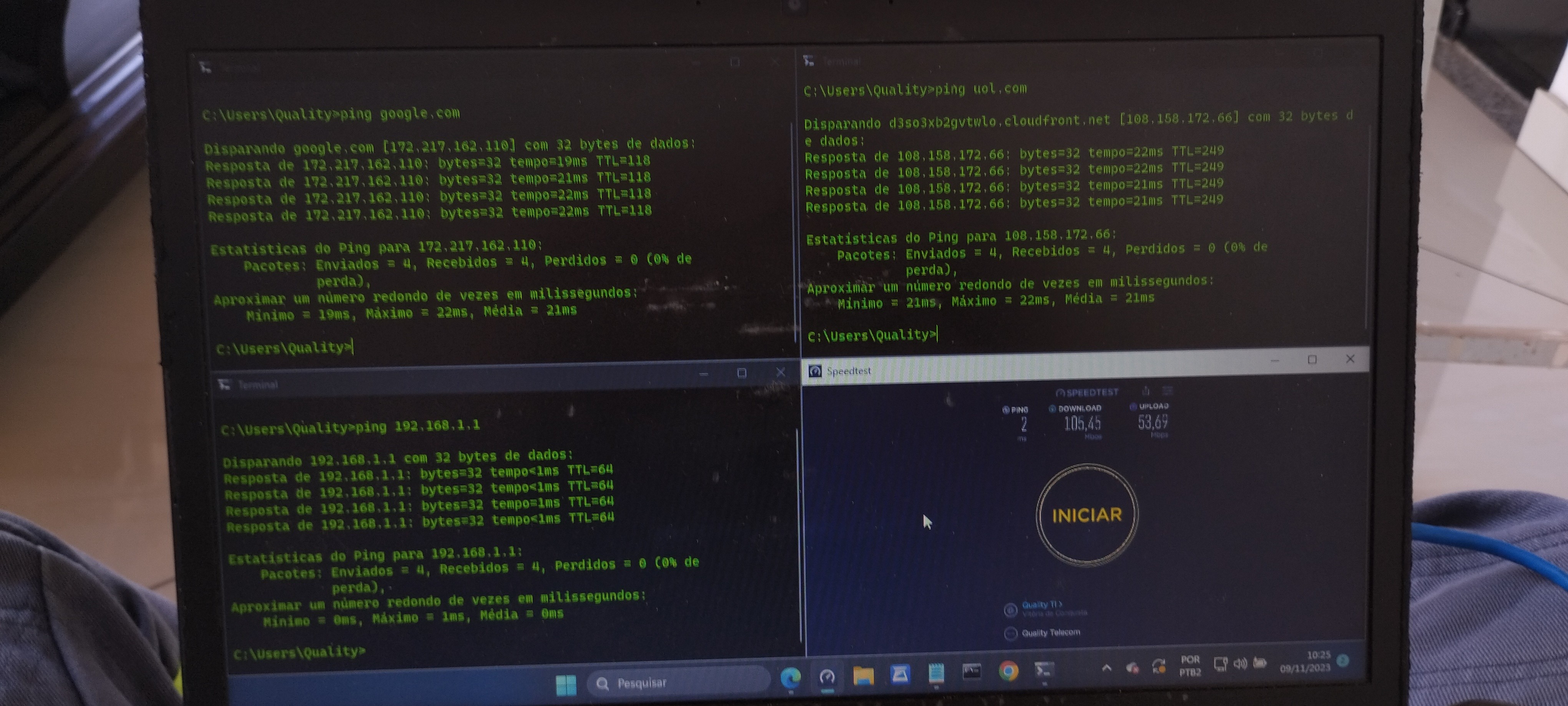1568x706 pixels.
Task: Click the Windows Start button
Action: click(x=566, y=685)
